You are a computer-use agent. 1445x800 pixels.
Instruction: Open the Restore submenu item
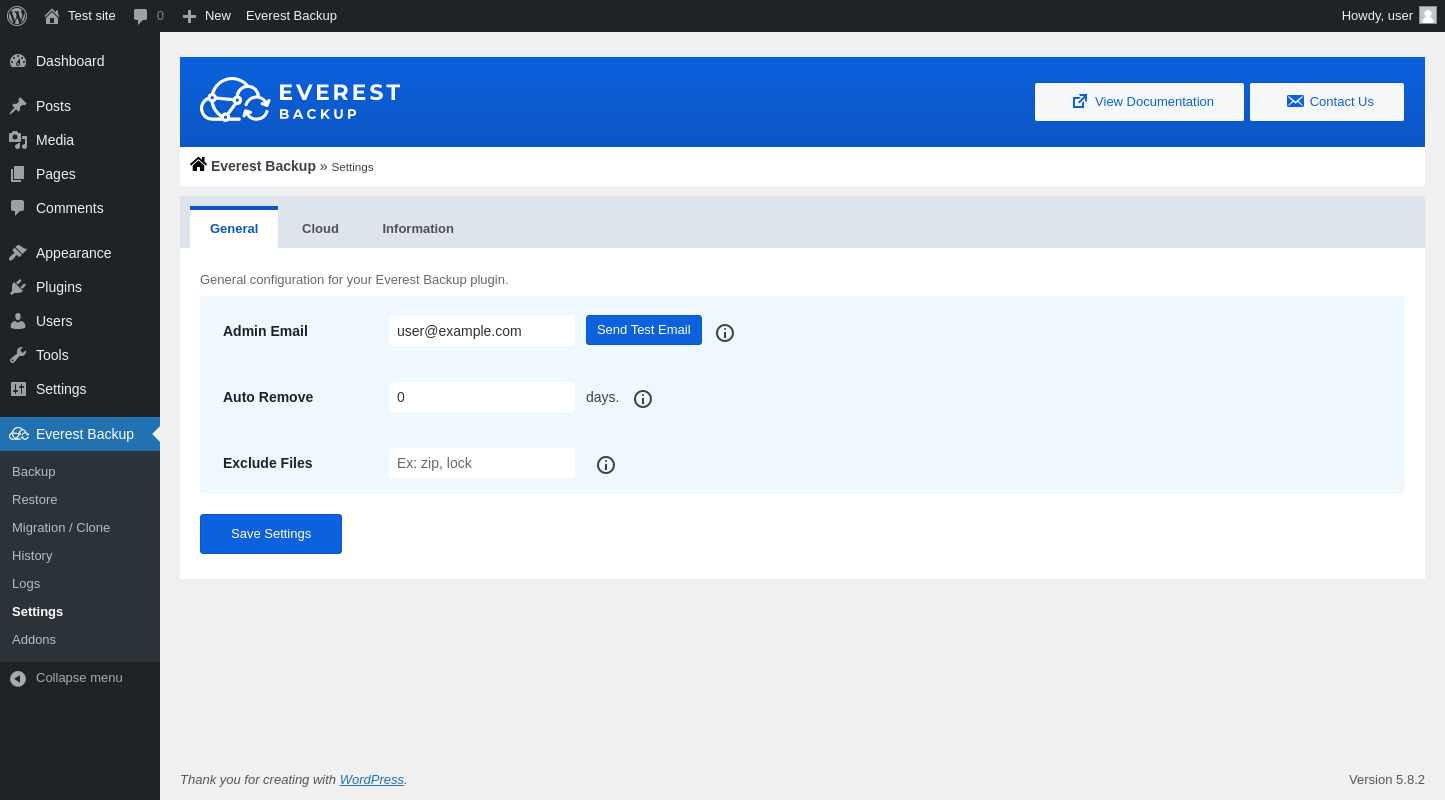[x=35, y=499]
